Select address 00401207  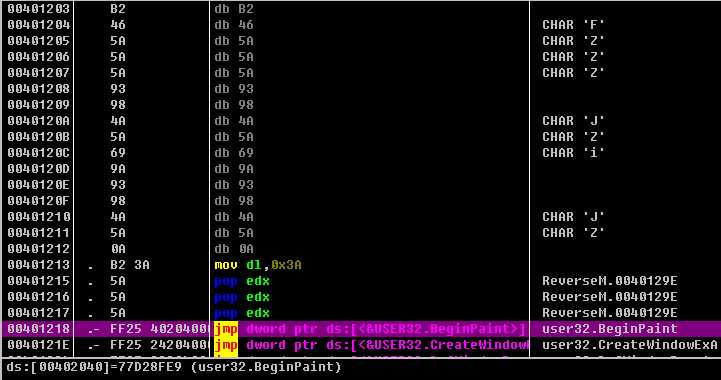pos(39,73)
